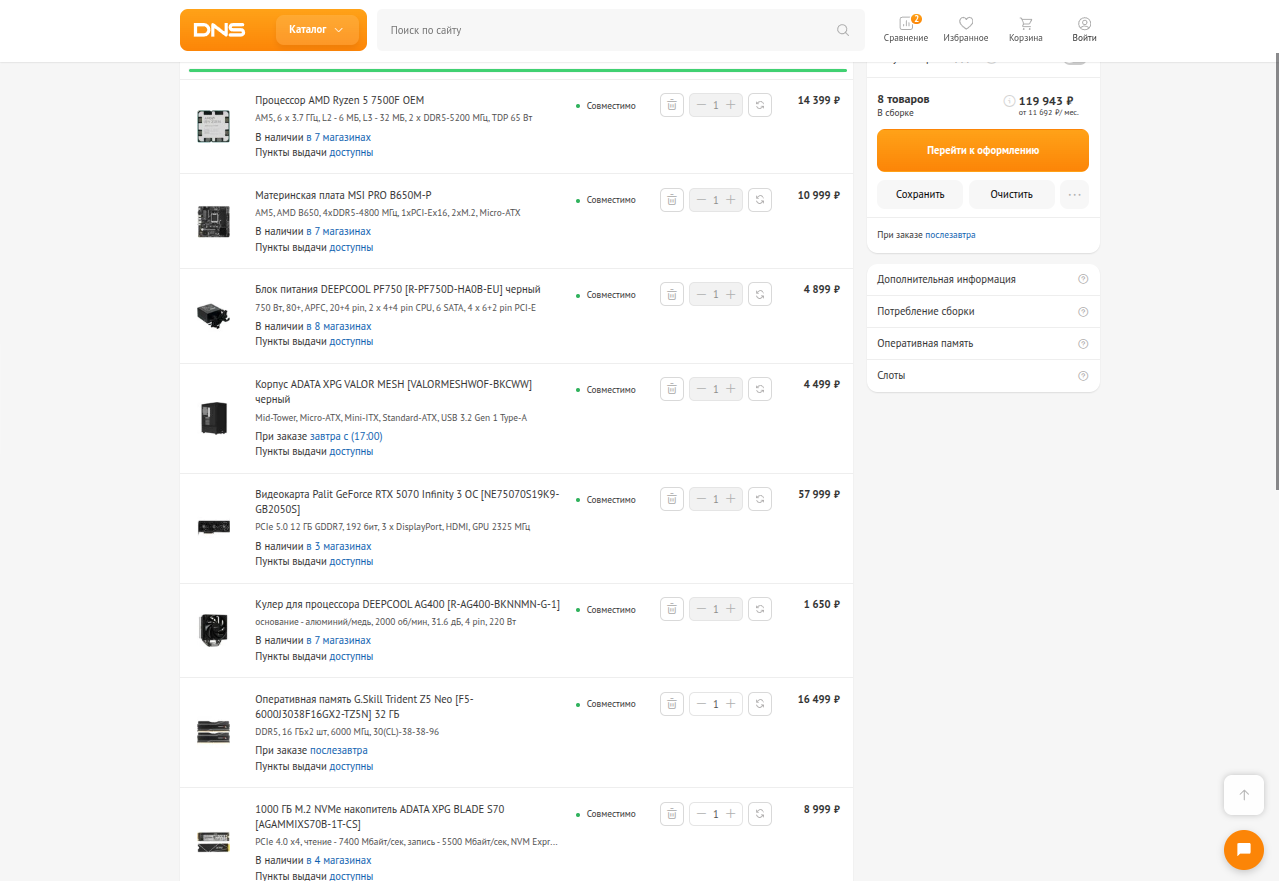Click Перейти к оформлению checkout button
The image size is (1279, 881).
coord(983,150)
